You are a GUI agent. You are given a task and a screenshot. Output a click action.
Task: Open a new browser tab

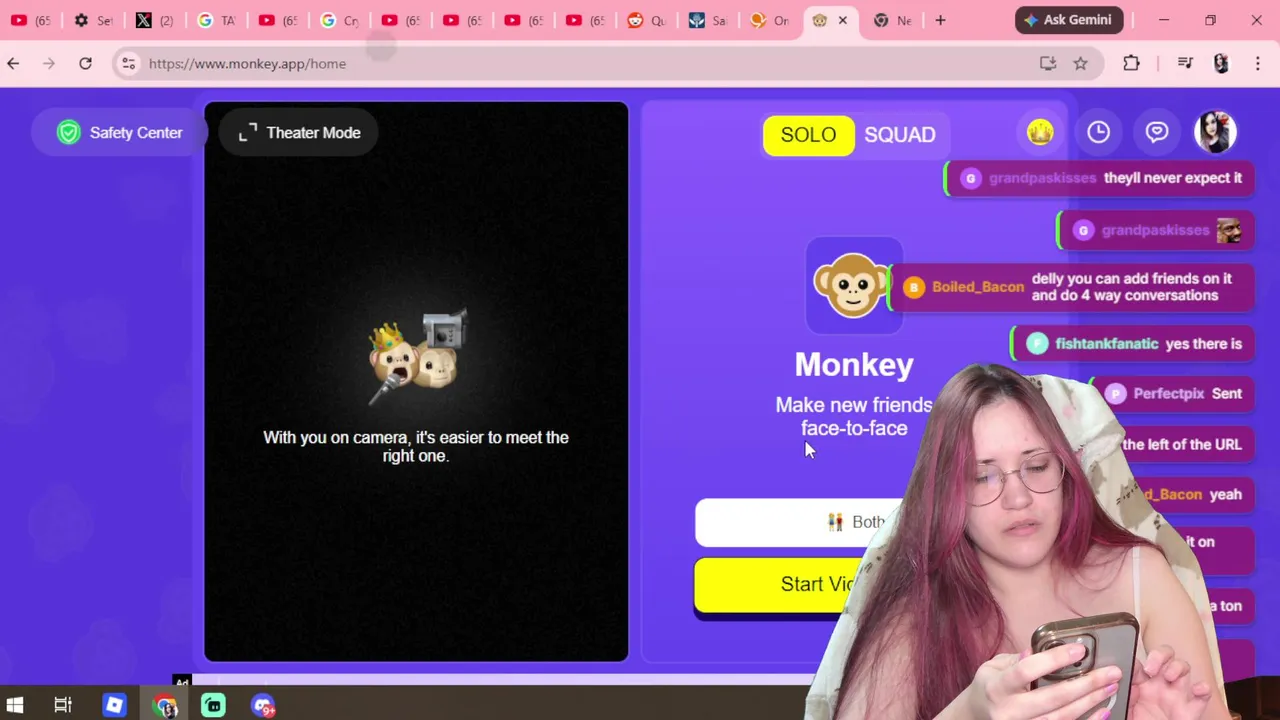(940, 20)
